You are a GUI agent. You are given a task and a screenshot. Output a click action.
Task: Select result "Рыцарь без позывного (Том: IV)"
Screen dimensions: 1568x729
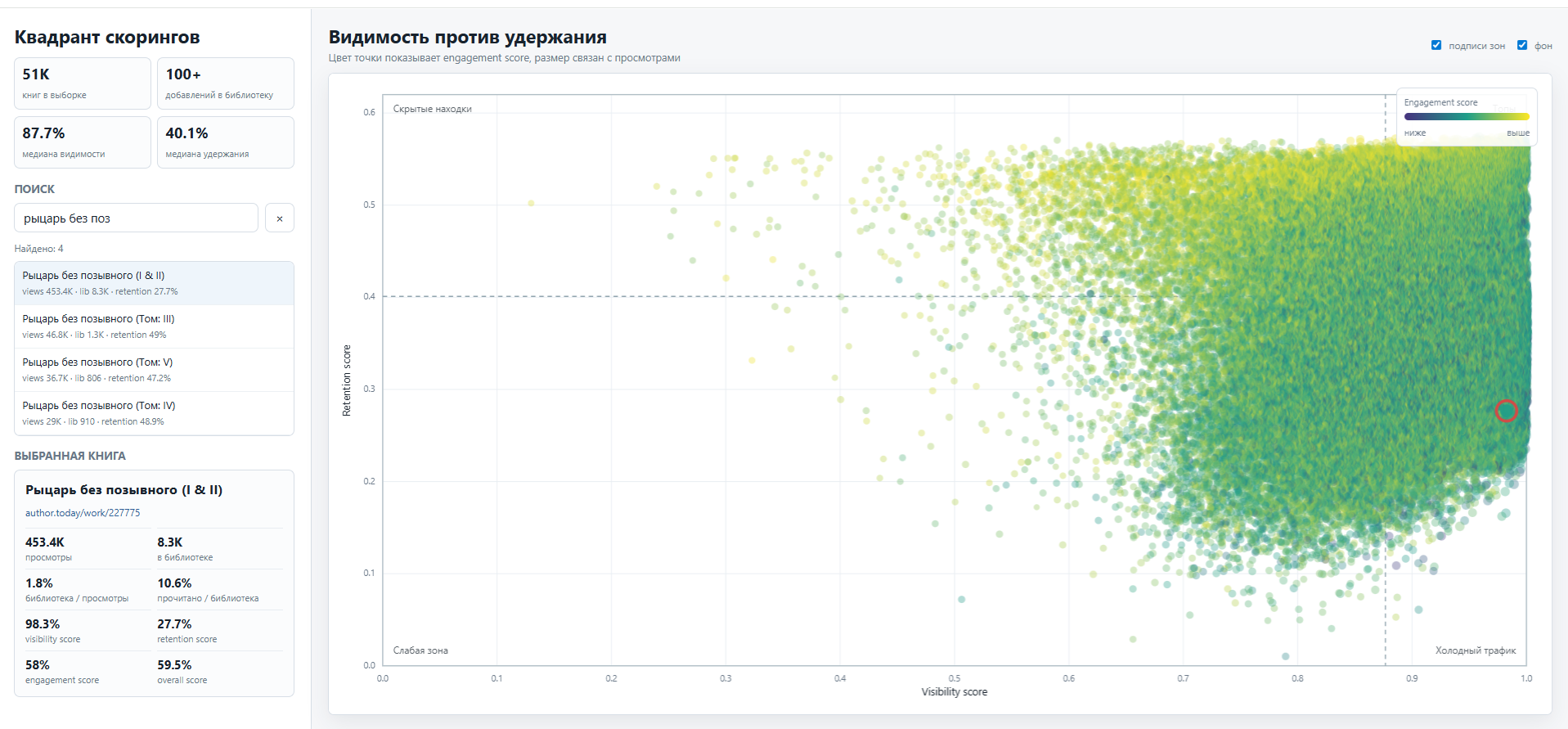(154, 413)
